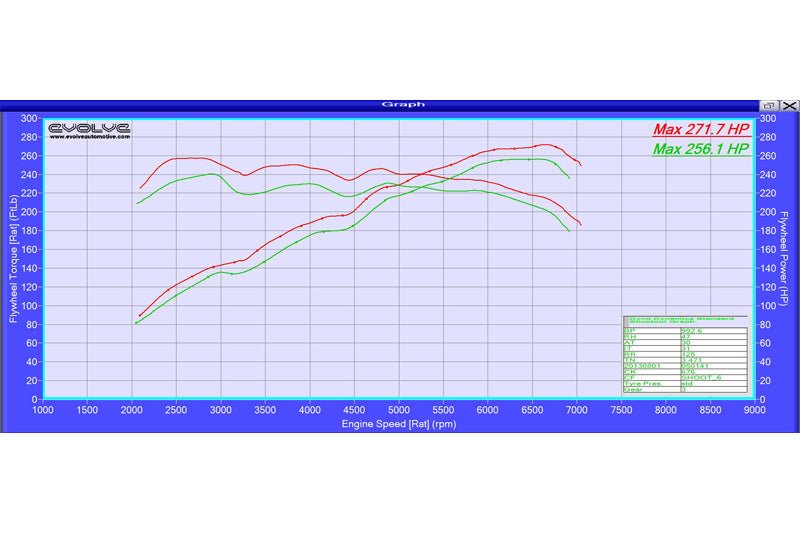Screen dimensions: 800x533
Task: Click the 5000 rpm tick on the x-axis
Action: click(398, 409)
